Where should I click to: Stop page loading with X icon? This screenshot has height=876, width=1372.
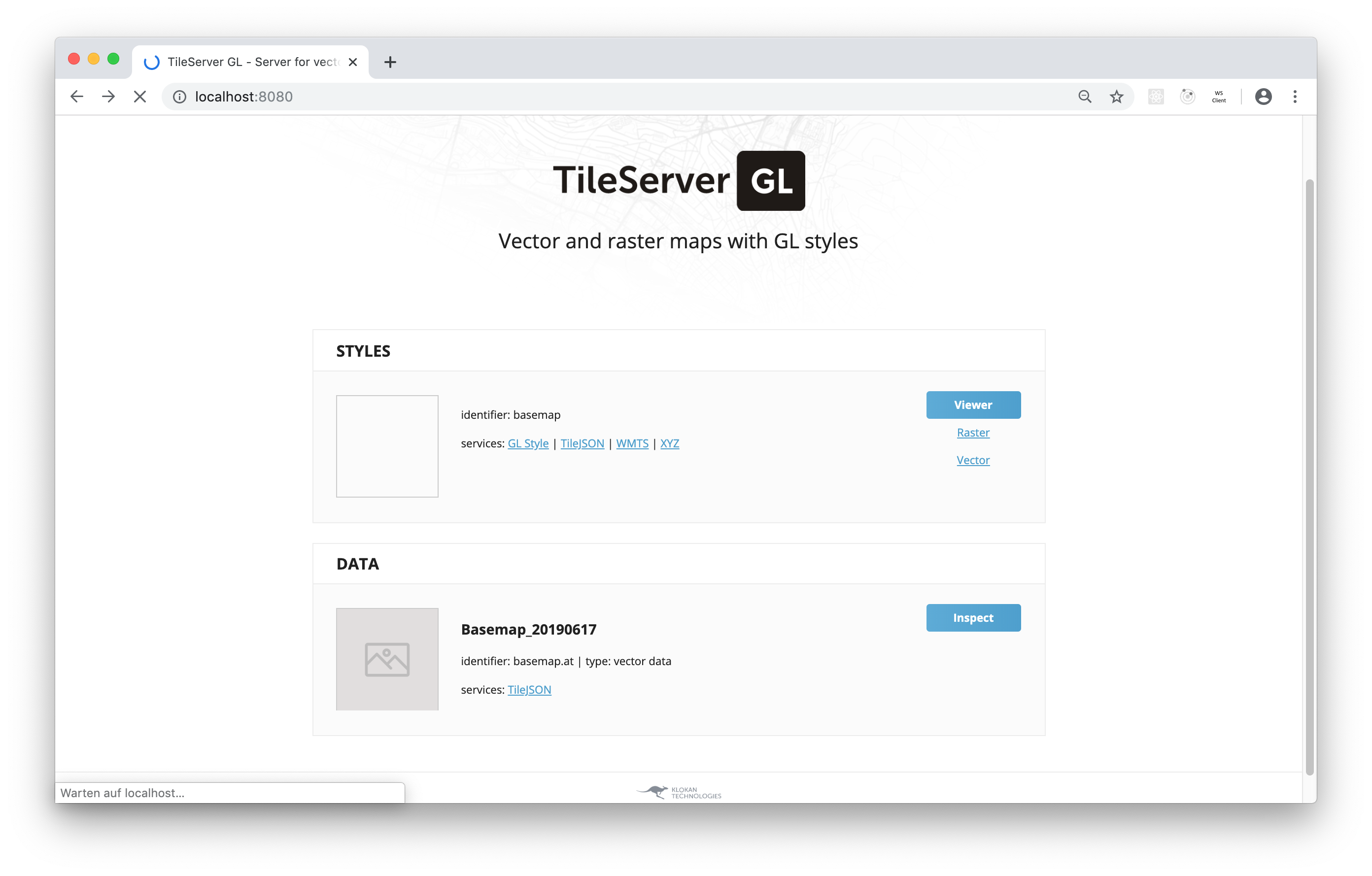pos(139,97)
